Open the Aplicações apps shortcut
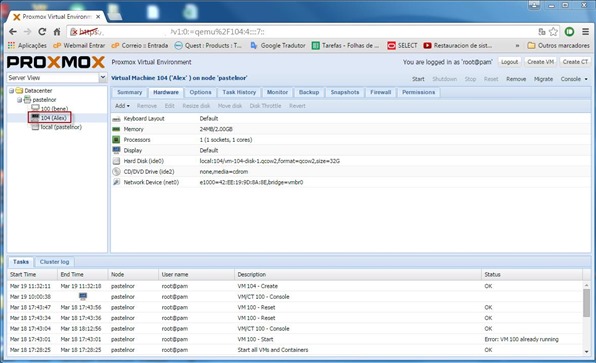Viewport: 596px width, 363px height. coord(27,46)
